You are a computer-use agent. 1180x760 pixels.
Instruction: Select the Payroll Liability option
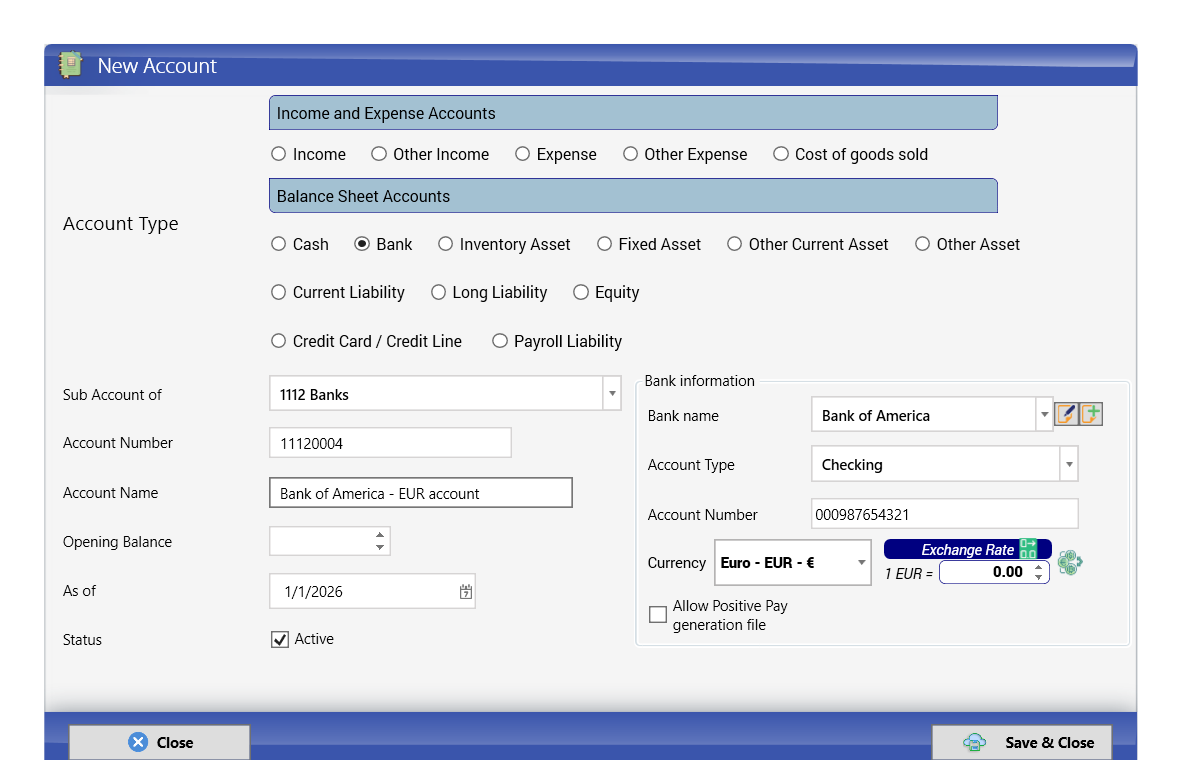[x=500, y=341]
